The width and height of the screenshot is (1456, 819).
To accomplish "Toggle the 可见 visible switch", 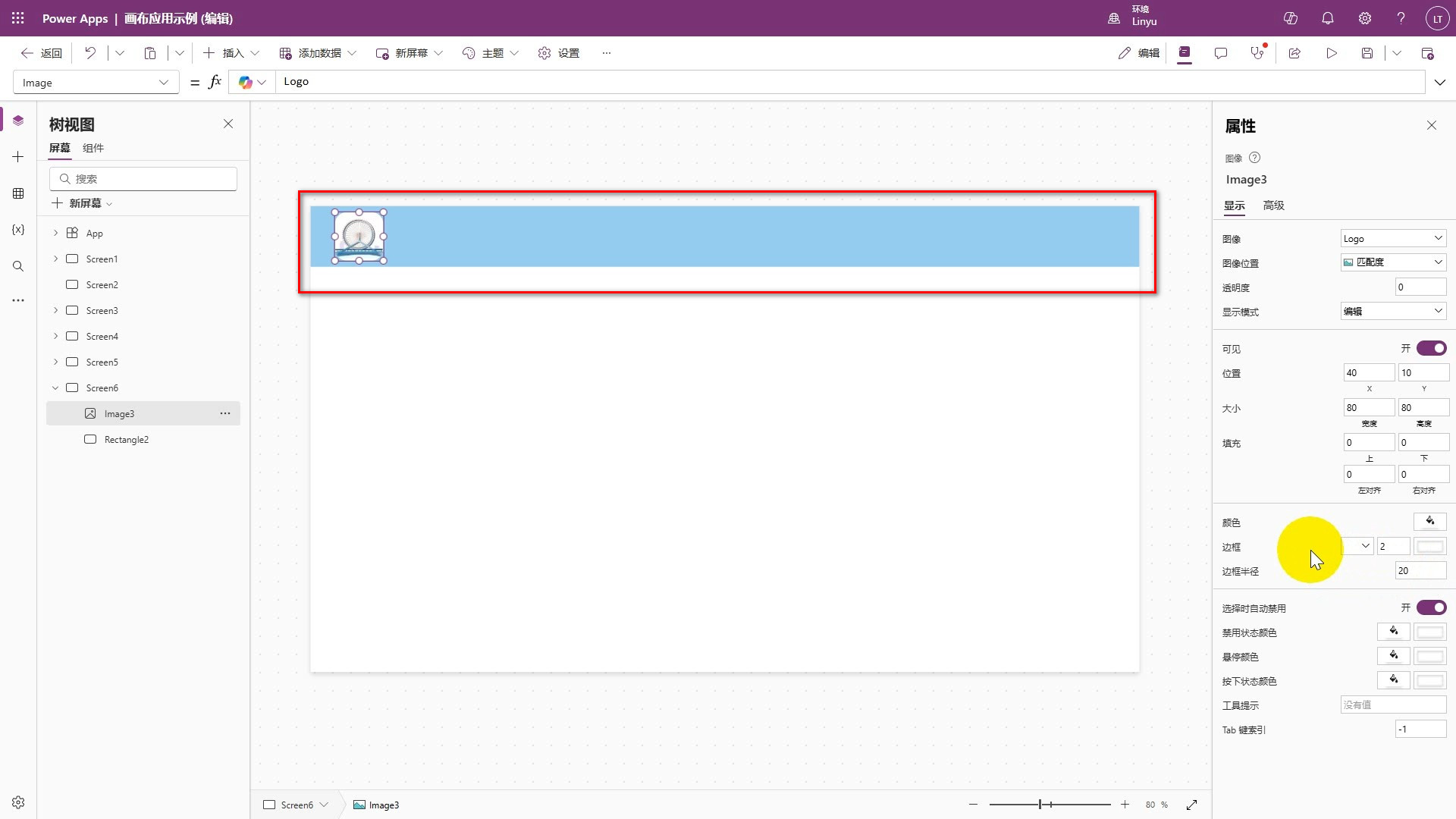I will [x=1431, y=348].
